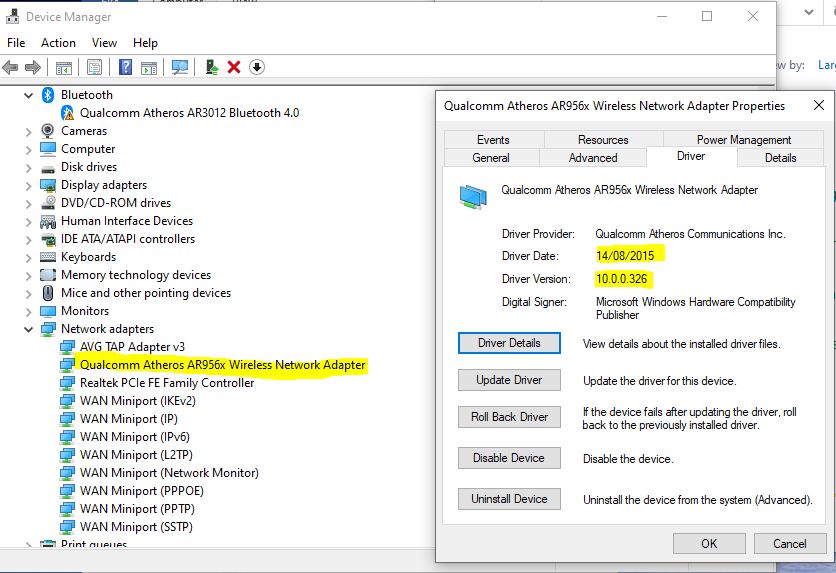Collapse the Network adapters category
This screenshot has height=573, width=836.
click(28, 329)
